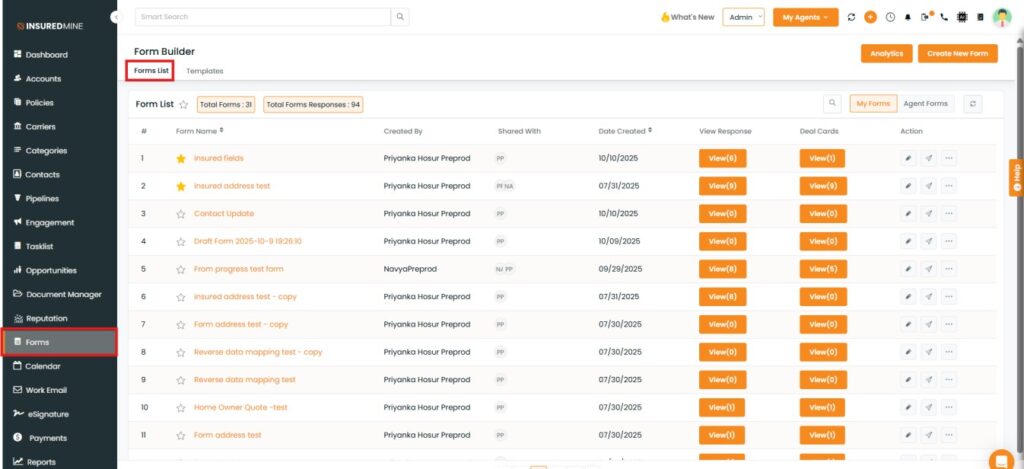
Task: Open the form list search icon
Action: point(832,103)
